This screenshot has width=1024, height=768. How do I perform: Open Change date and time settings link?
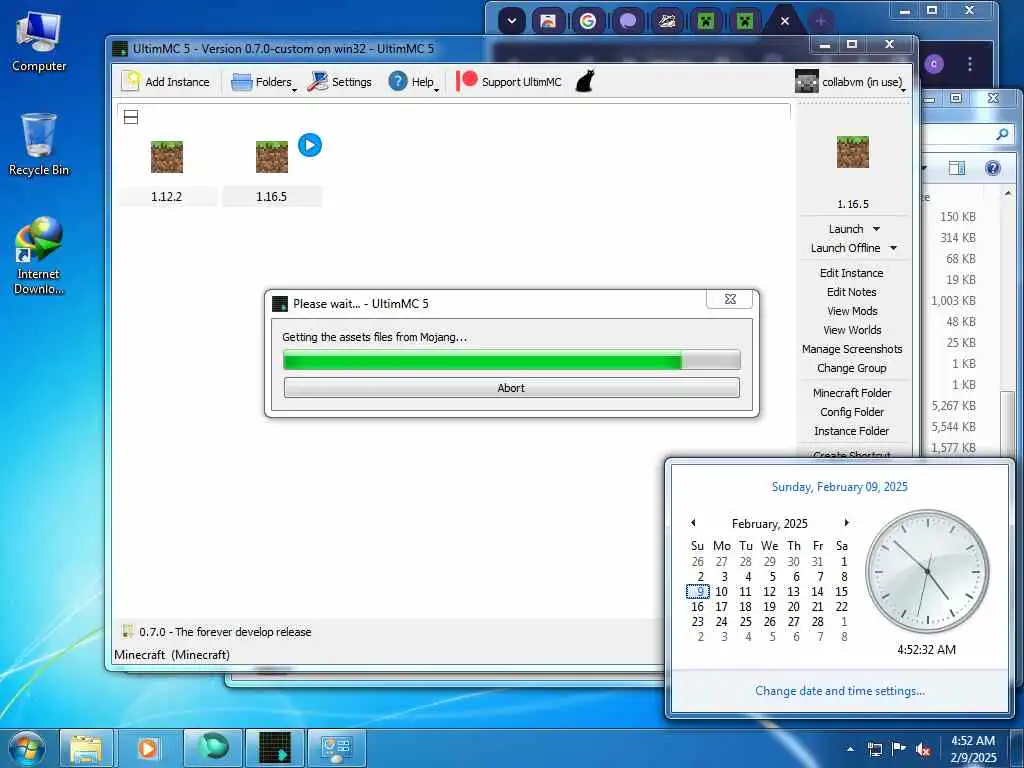[x=839, y=690]
